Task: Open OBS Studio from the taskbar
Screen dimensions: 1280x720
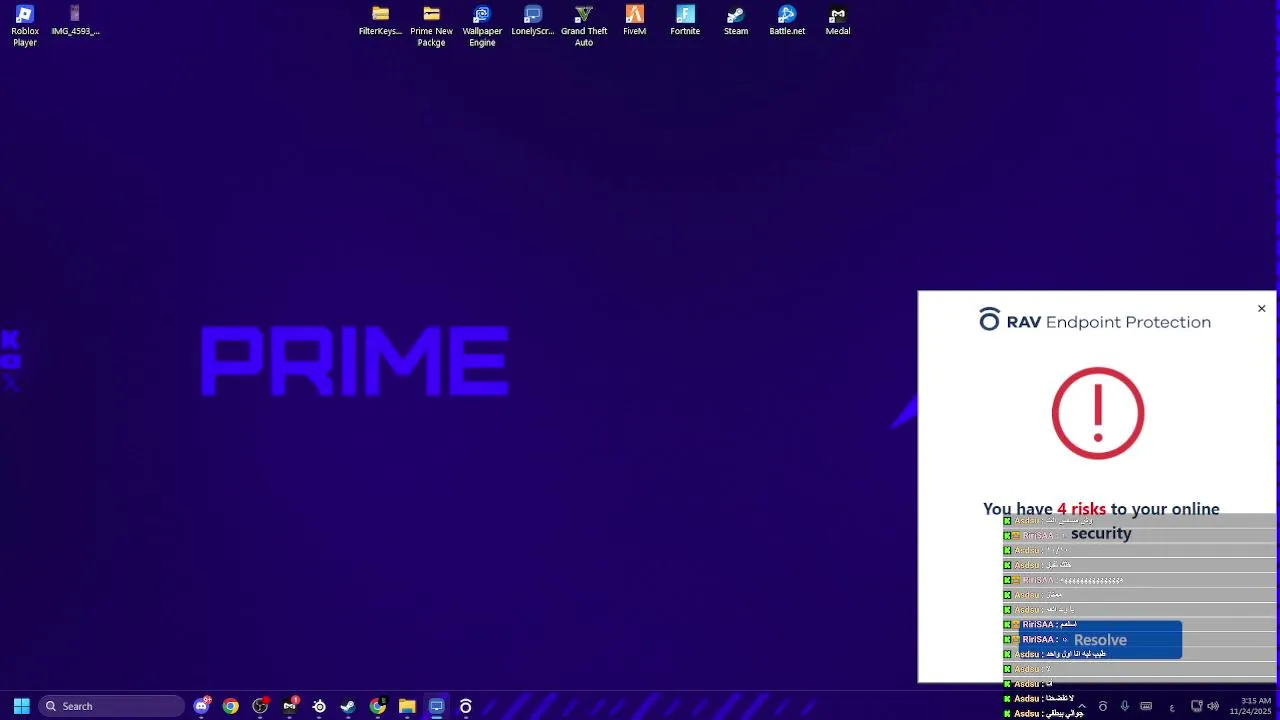Action: pos(260,706)
